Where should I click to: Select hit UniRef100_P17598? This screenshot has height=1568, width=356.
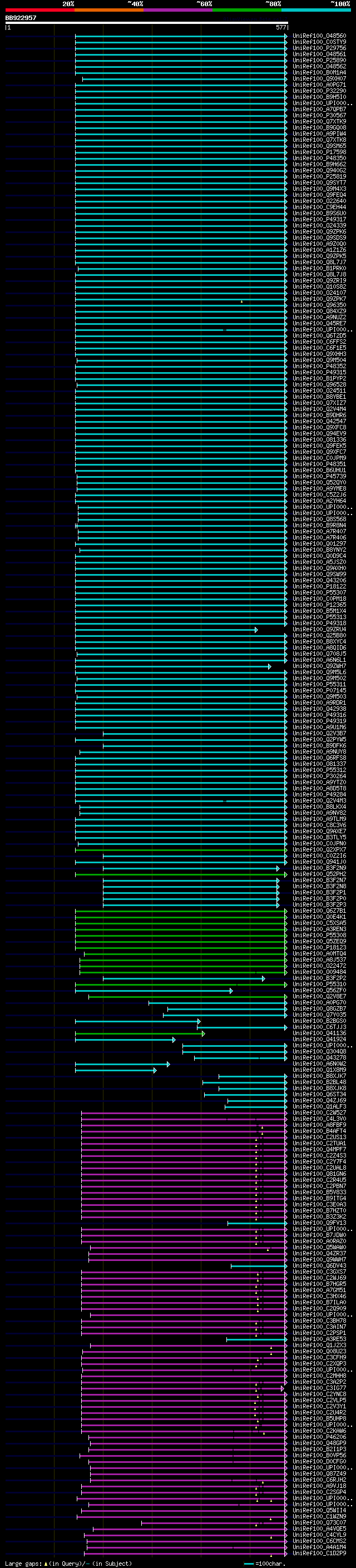tap(319, 152)
